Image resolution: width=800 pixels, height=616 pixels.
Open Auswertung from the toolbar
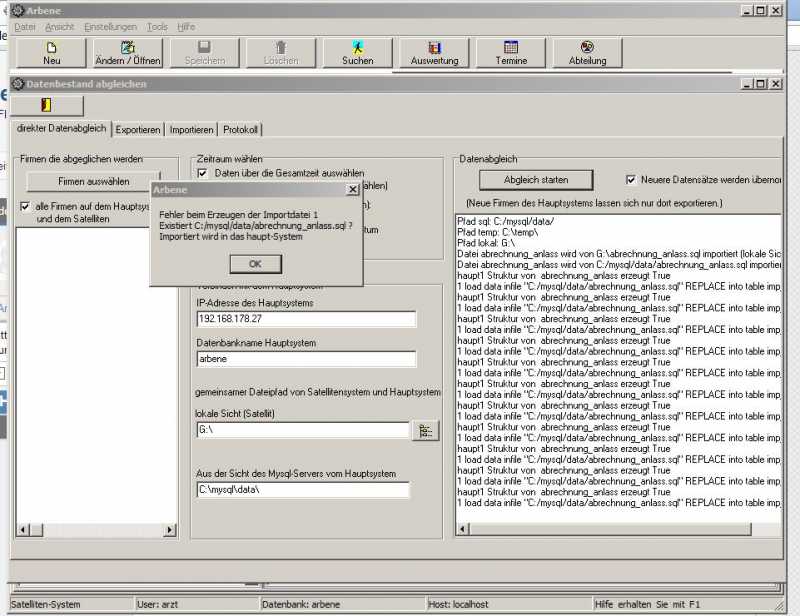(x=434, y=53)
